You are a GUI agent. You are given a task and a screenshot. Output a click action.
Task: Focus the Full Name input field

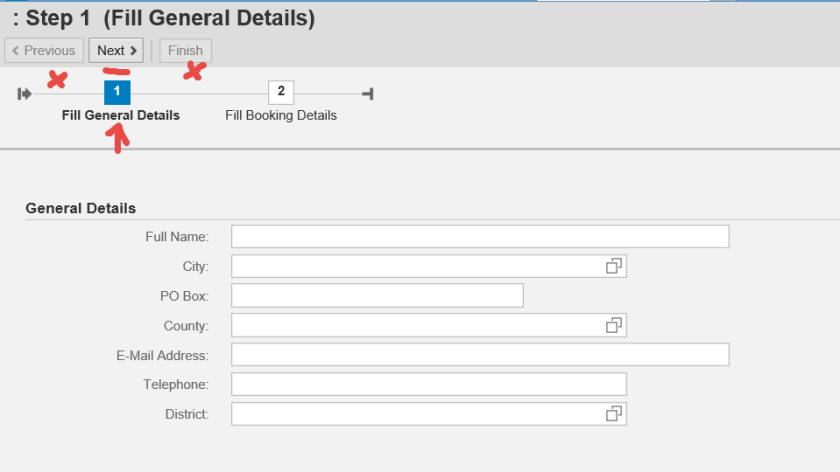click(x=480, y=237)
